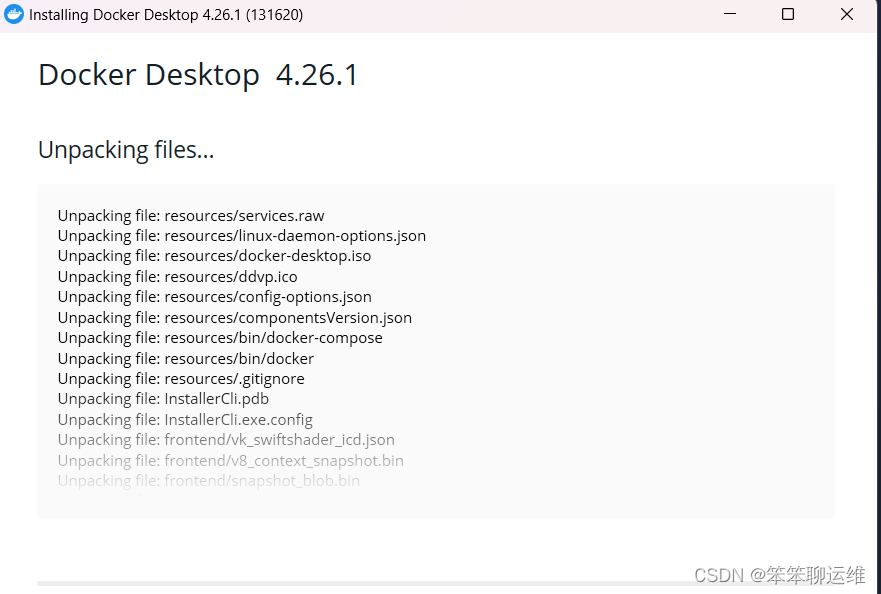
Task: Maximize the Docker installer window
Action: pos(788,14)
